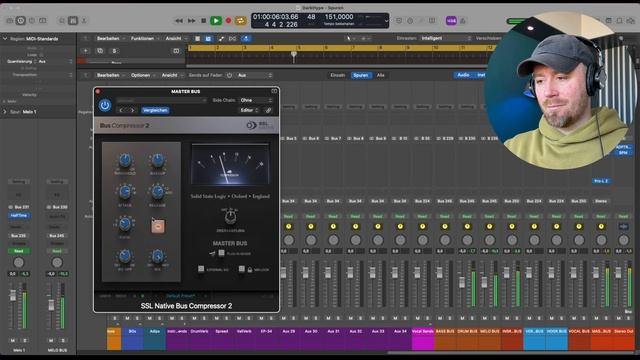The width and height of the screenshot is (640, 360).
Task: Collapse the Region MIDI-Standards section
Action: click(x=5, y=39)
